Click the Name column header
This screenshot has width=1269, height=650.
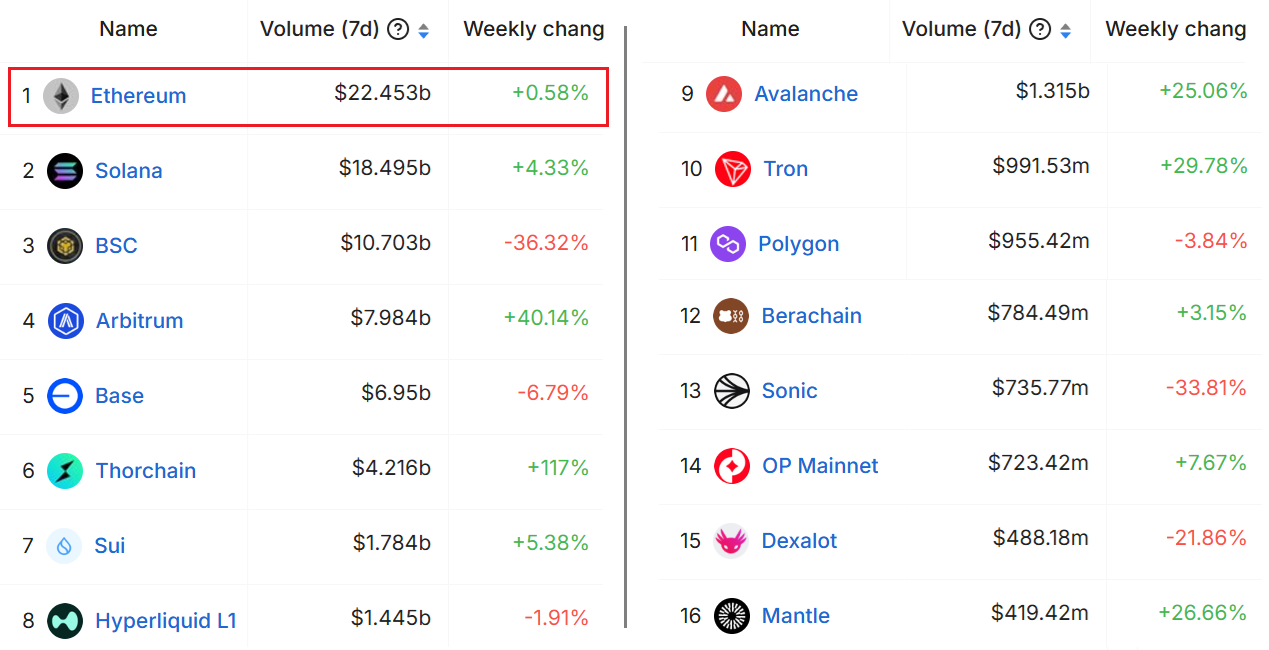[x=128, y=28]
